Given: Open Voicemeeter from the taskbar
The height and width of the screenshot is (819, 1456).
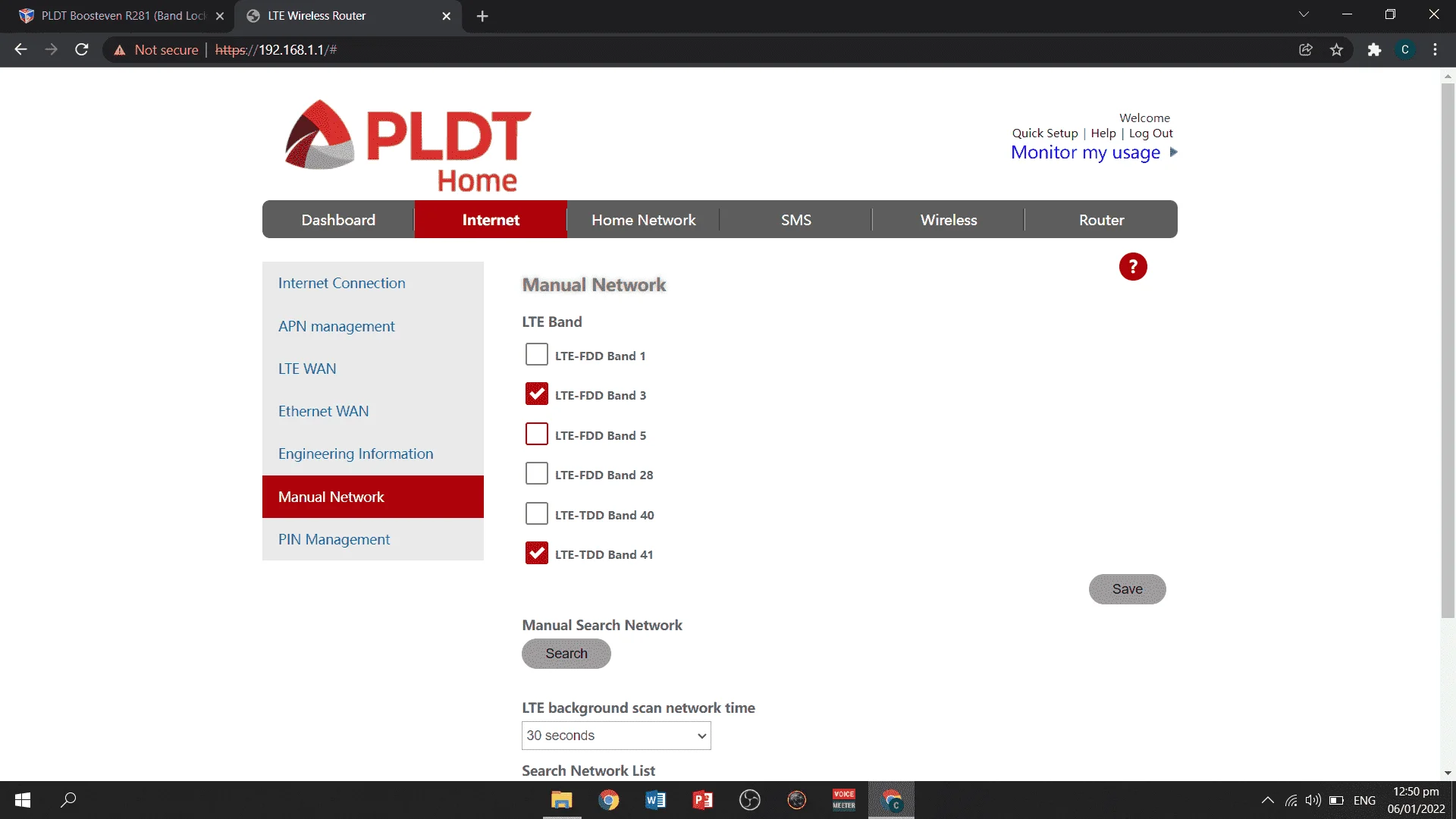Looking at the screenshot, I should 843,800.
